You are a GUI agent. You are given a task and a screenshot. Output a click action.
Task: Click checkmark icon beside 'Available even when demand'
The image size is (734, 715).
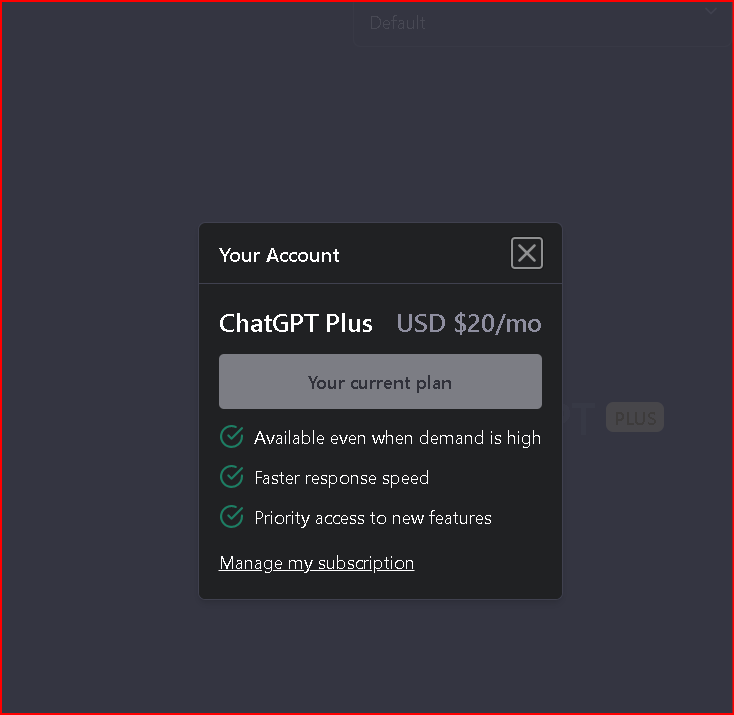232,437
